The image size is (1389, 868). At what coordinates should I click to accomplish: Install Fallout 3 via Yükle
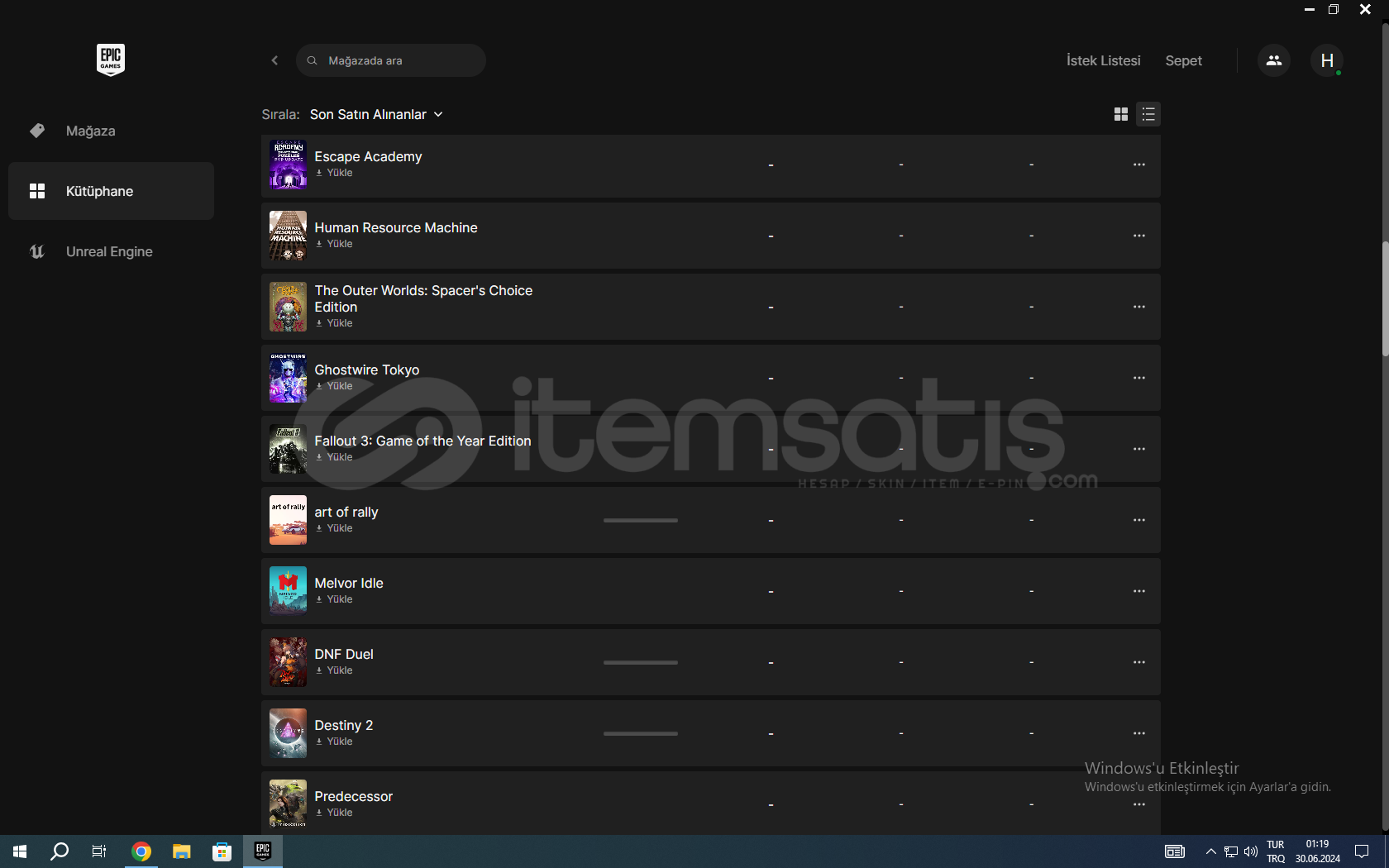[334, 457]
